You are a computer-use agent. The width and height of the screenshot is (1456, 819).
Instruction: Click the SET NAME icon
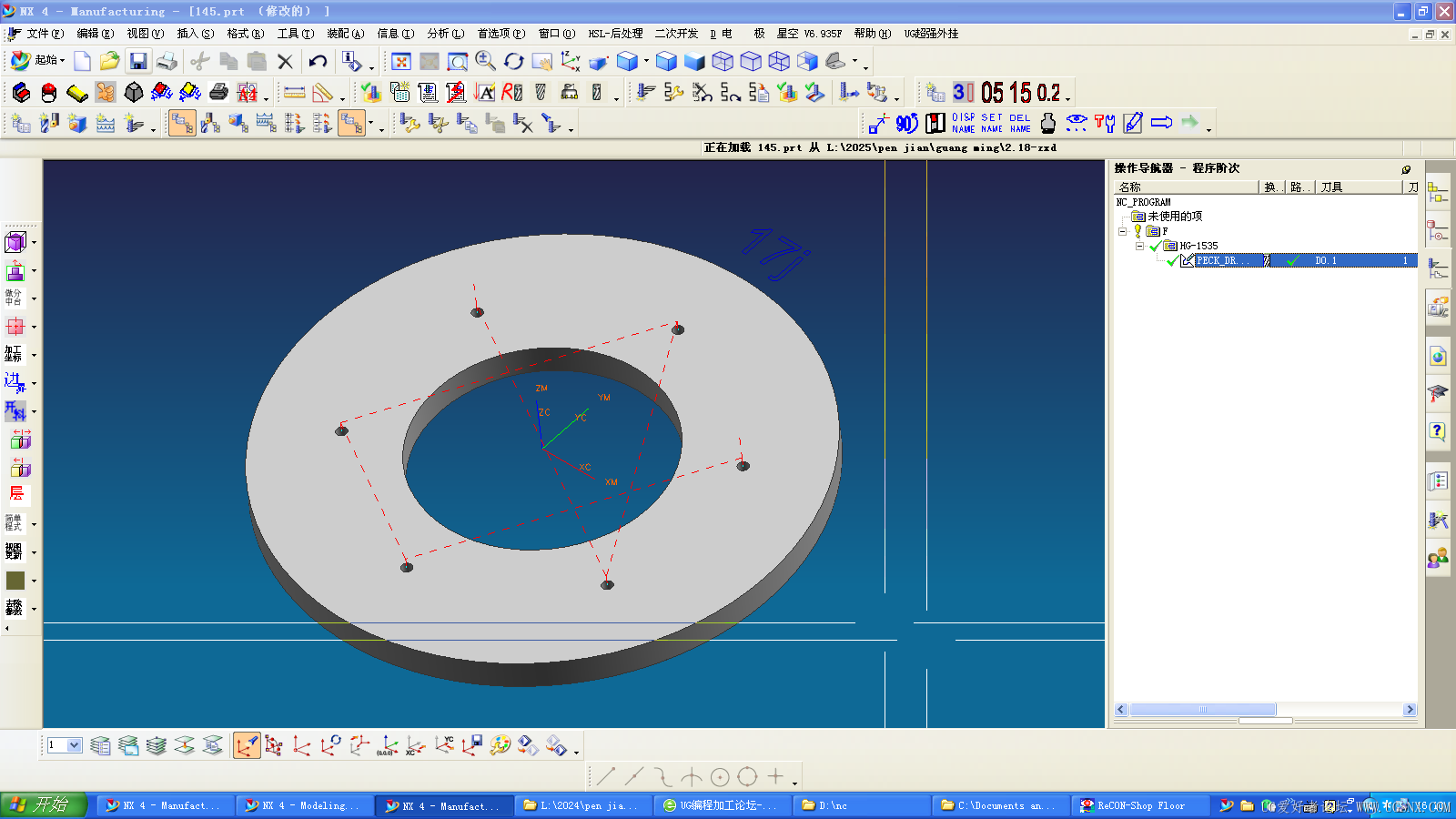992,123
